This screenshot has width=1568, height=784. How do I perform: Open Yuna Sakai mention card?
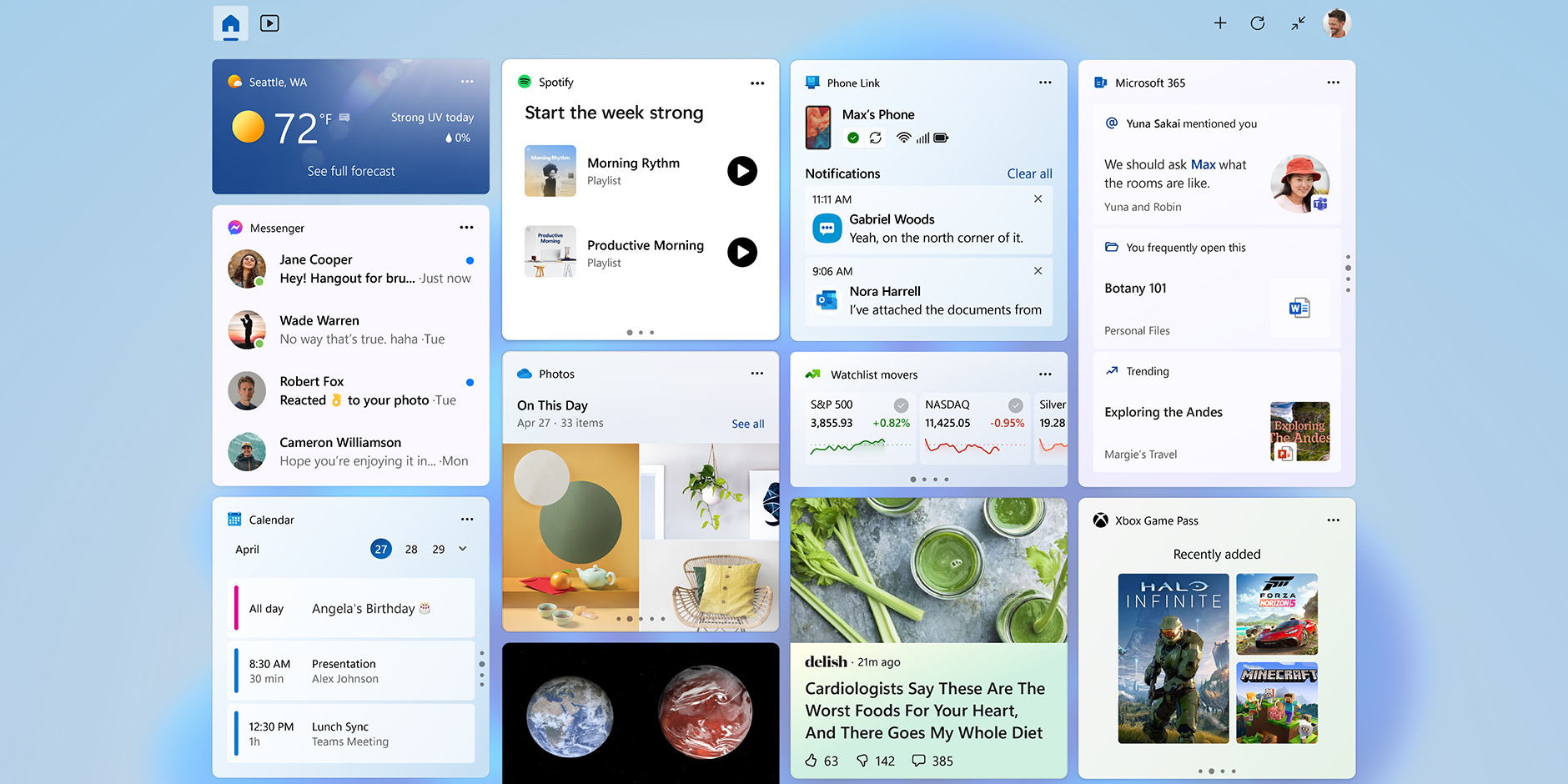1217,164
